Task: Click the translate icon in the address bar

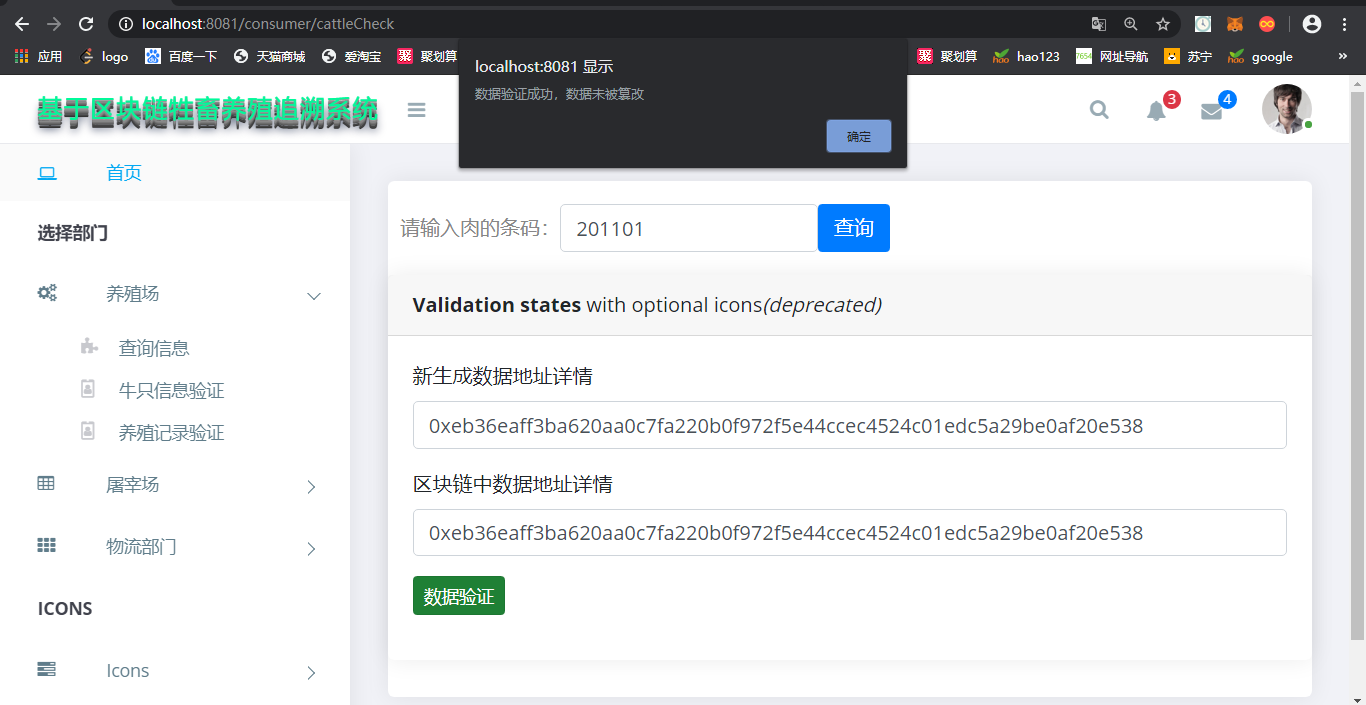Action: [1099, 23]
